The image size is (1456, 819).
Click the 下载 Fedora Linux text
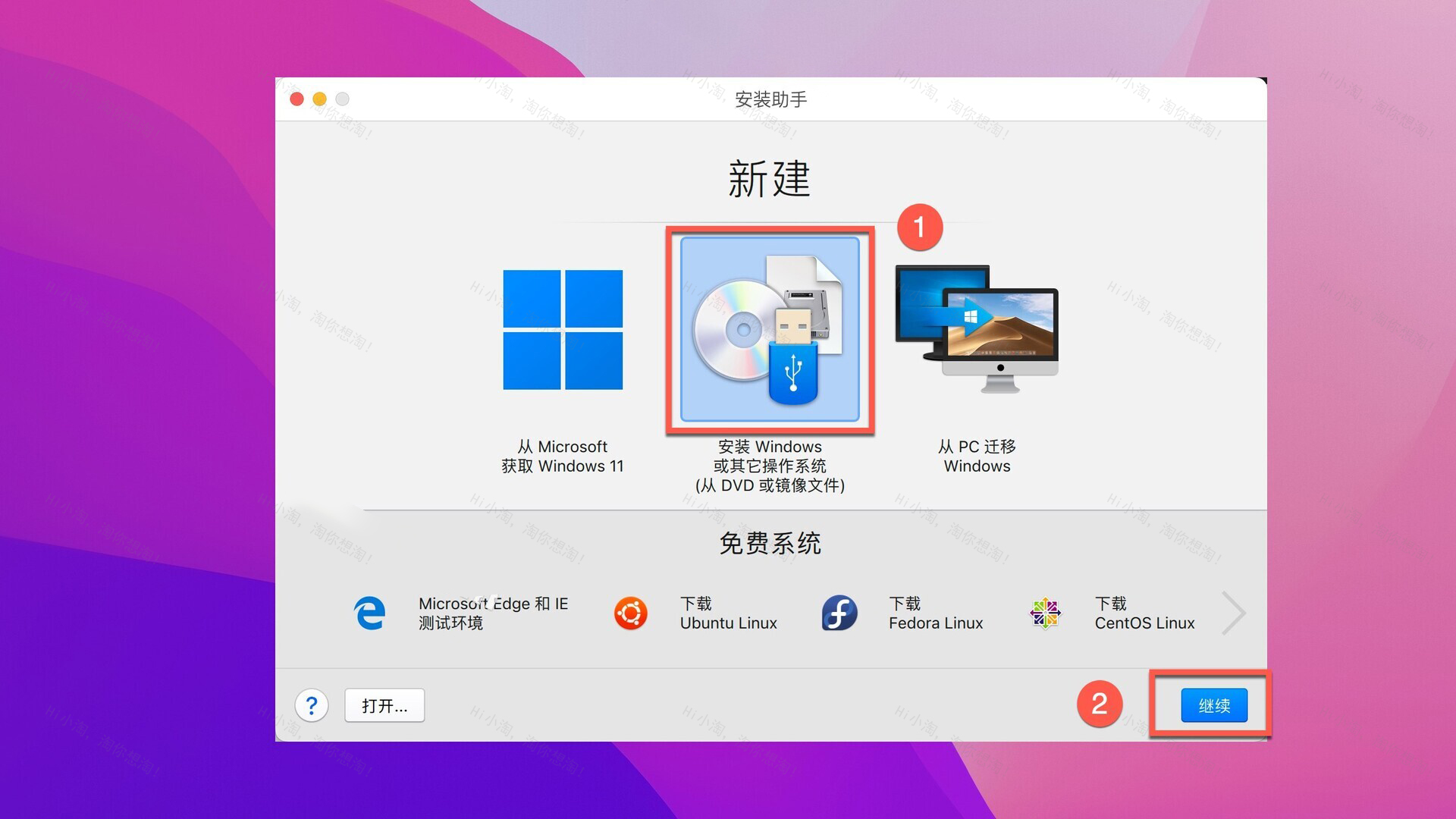(x=936, y=613)
